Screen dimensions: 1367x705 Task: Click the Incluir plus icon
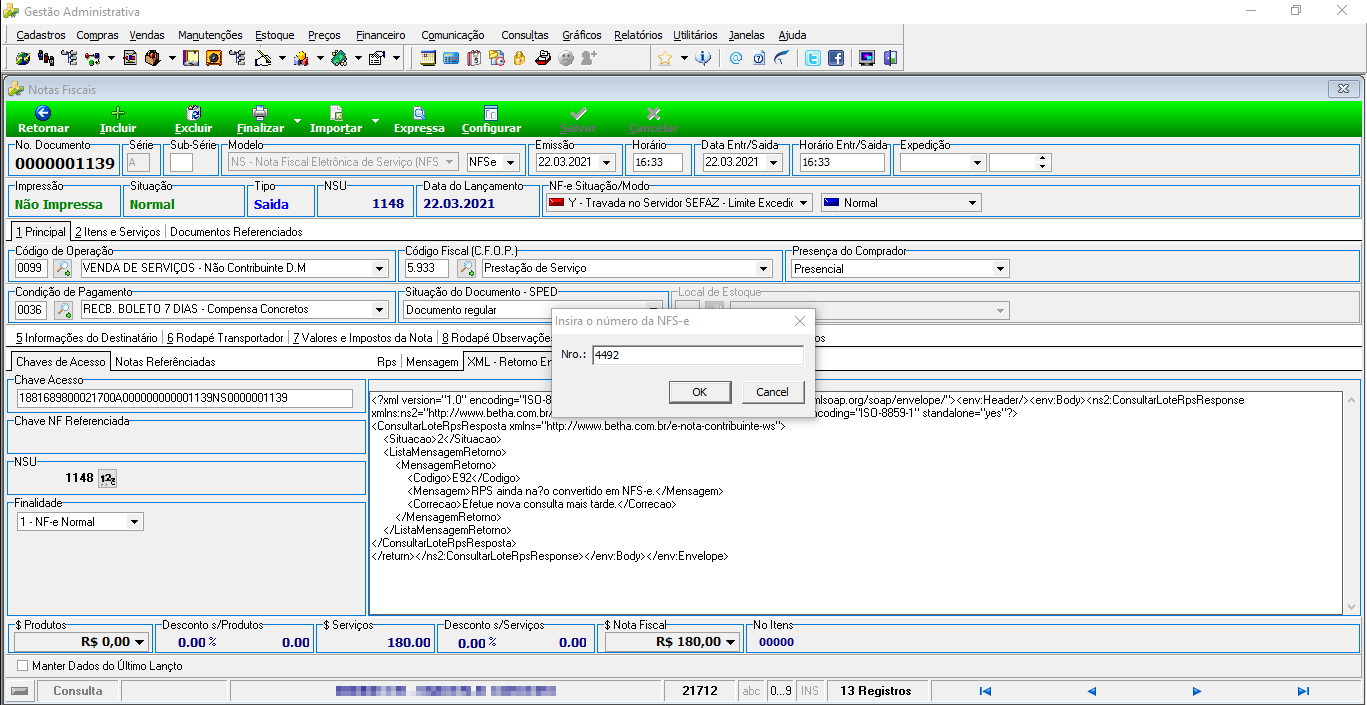(x=118, y=114)
